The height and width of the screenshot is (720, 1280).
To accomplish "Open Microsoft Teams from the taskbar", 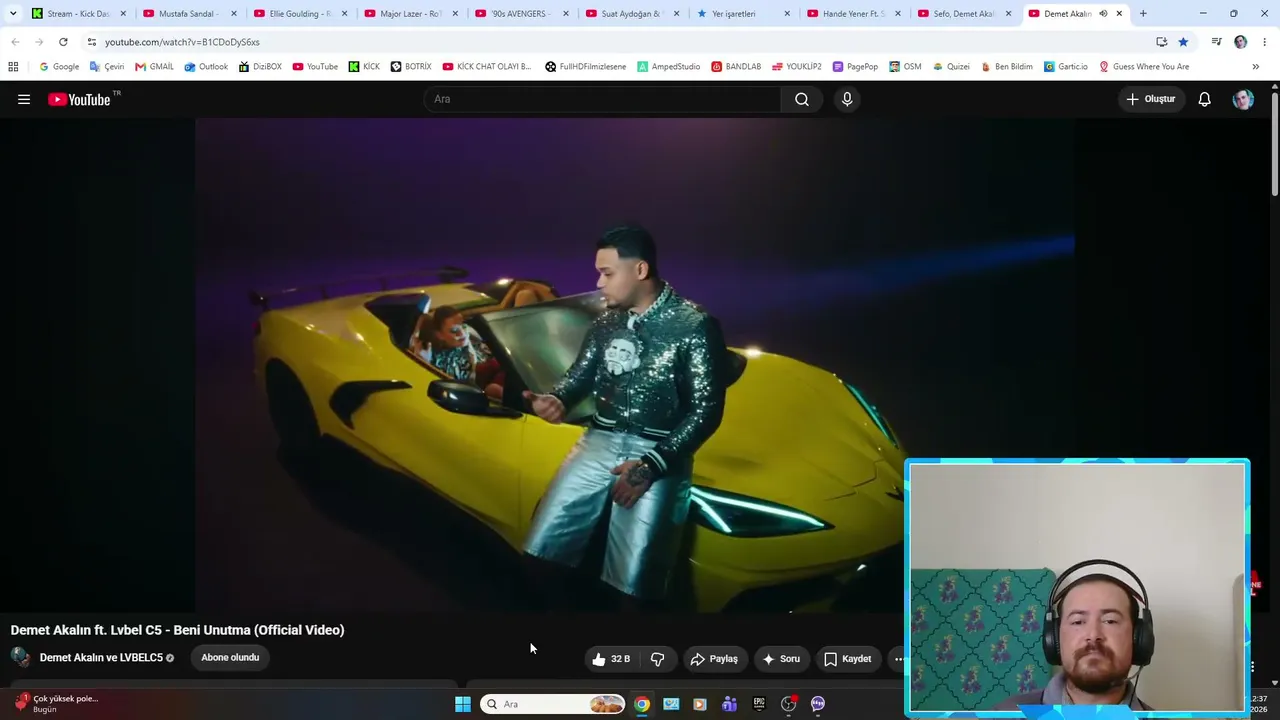I will [729, 704].
